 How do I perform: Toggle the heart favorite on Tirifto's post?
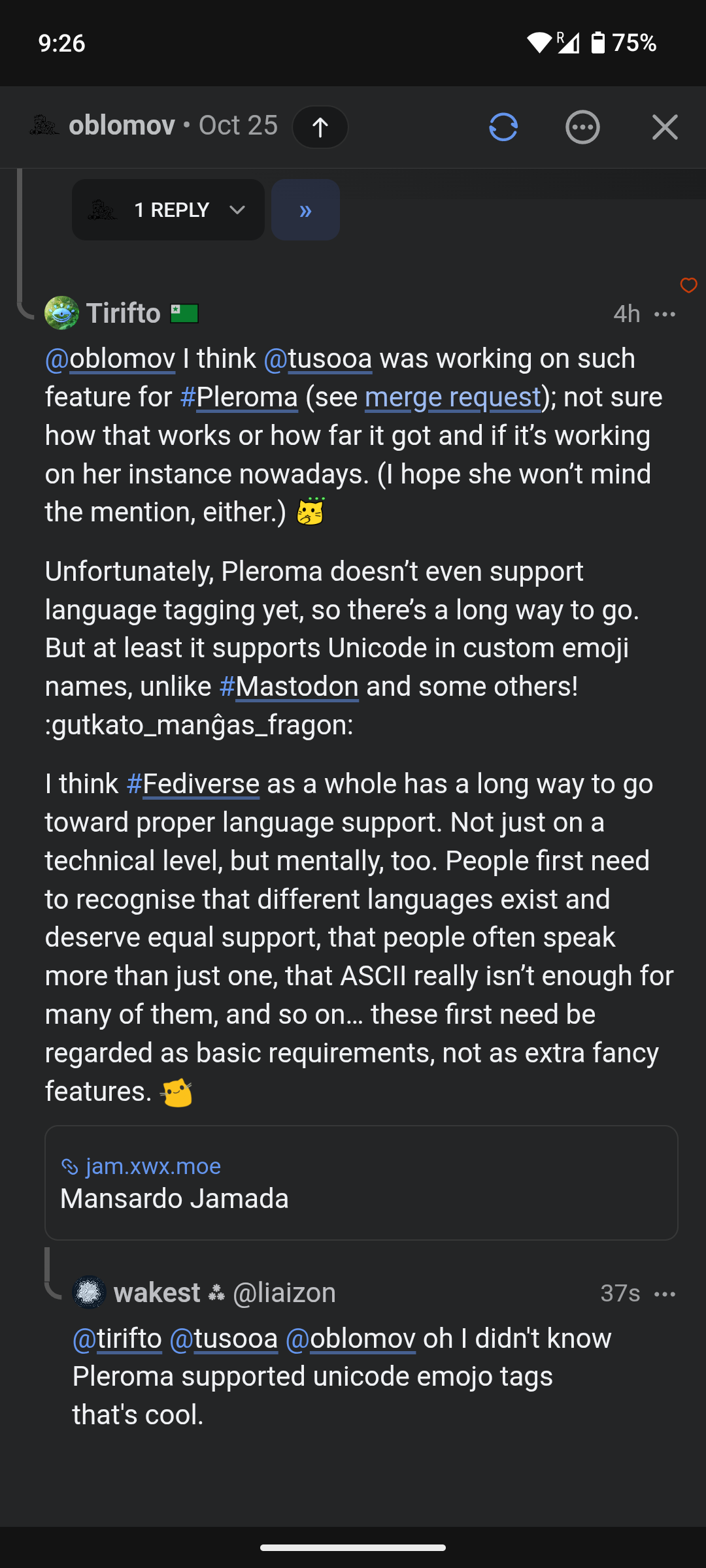tap(688, 285)
